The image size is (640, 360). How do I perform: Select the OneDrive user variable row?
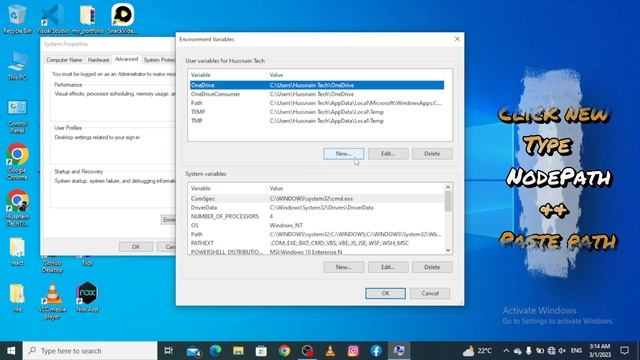pos(317,85)
